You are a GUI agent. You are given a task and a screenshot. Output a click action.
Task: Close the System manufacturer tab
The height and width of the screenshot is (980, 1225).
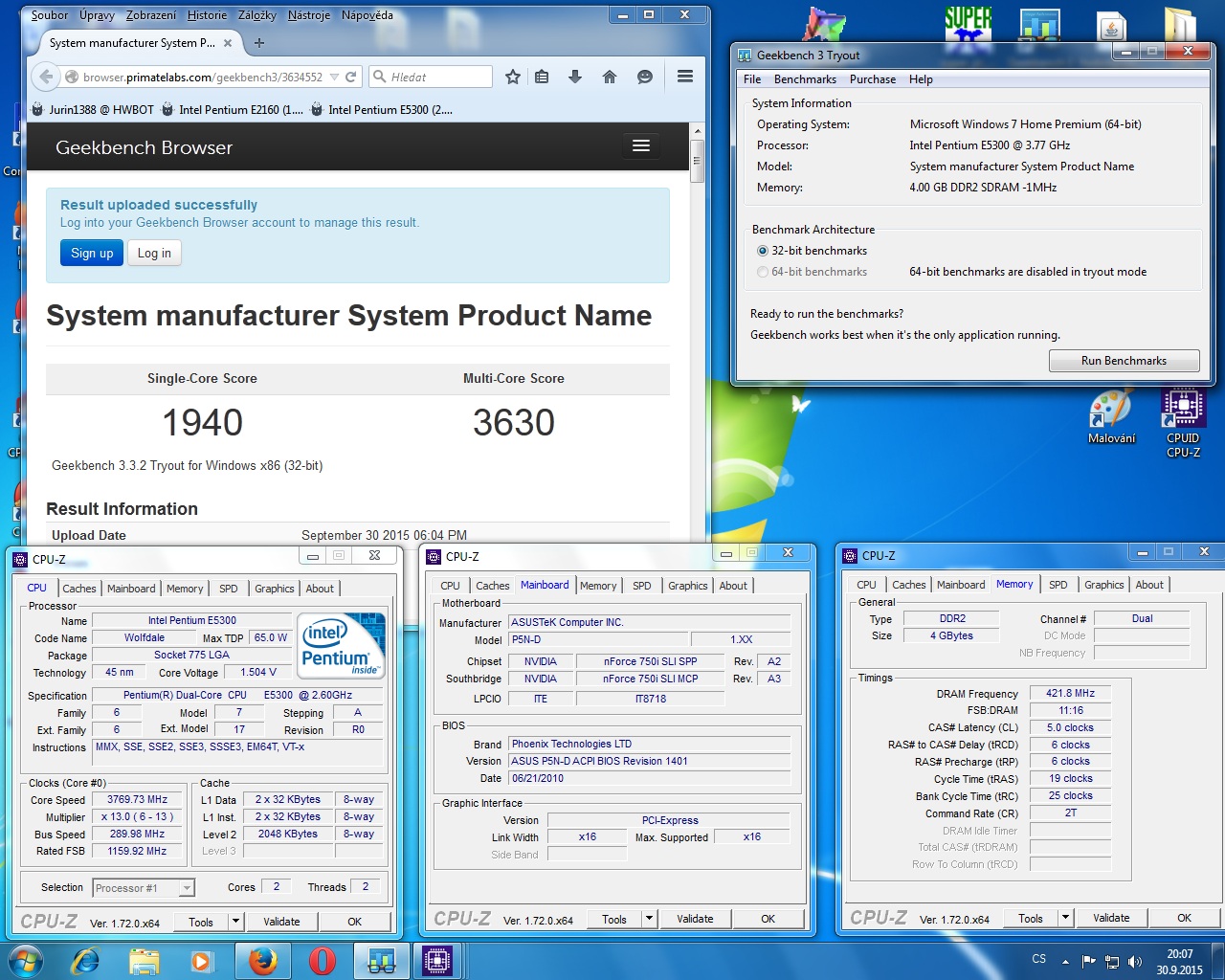point(228,43)
